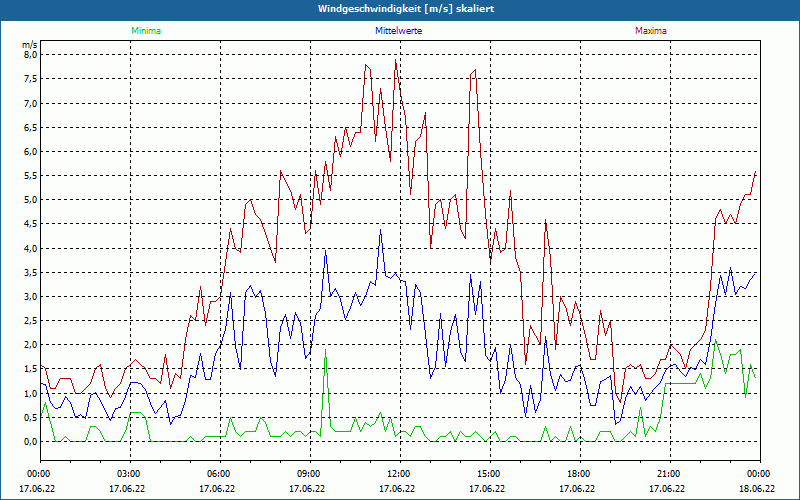Click the 4,5 y-axis value
This screenshot has width=800, height=500.
[x=30, y=224]
